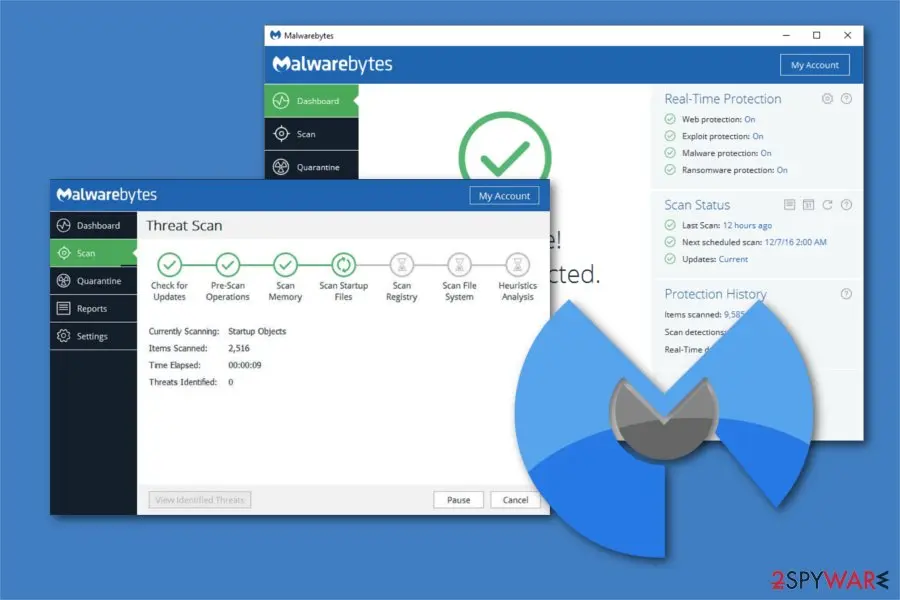The image size is (900, 600).
Task: Minimize the back Malwarebytes window
Action: (786, 35)
